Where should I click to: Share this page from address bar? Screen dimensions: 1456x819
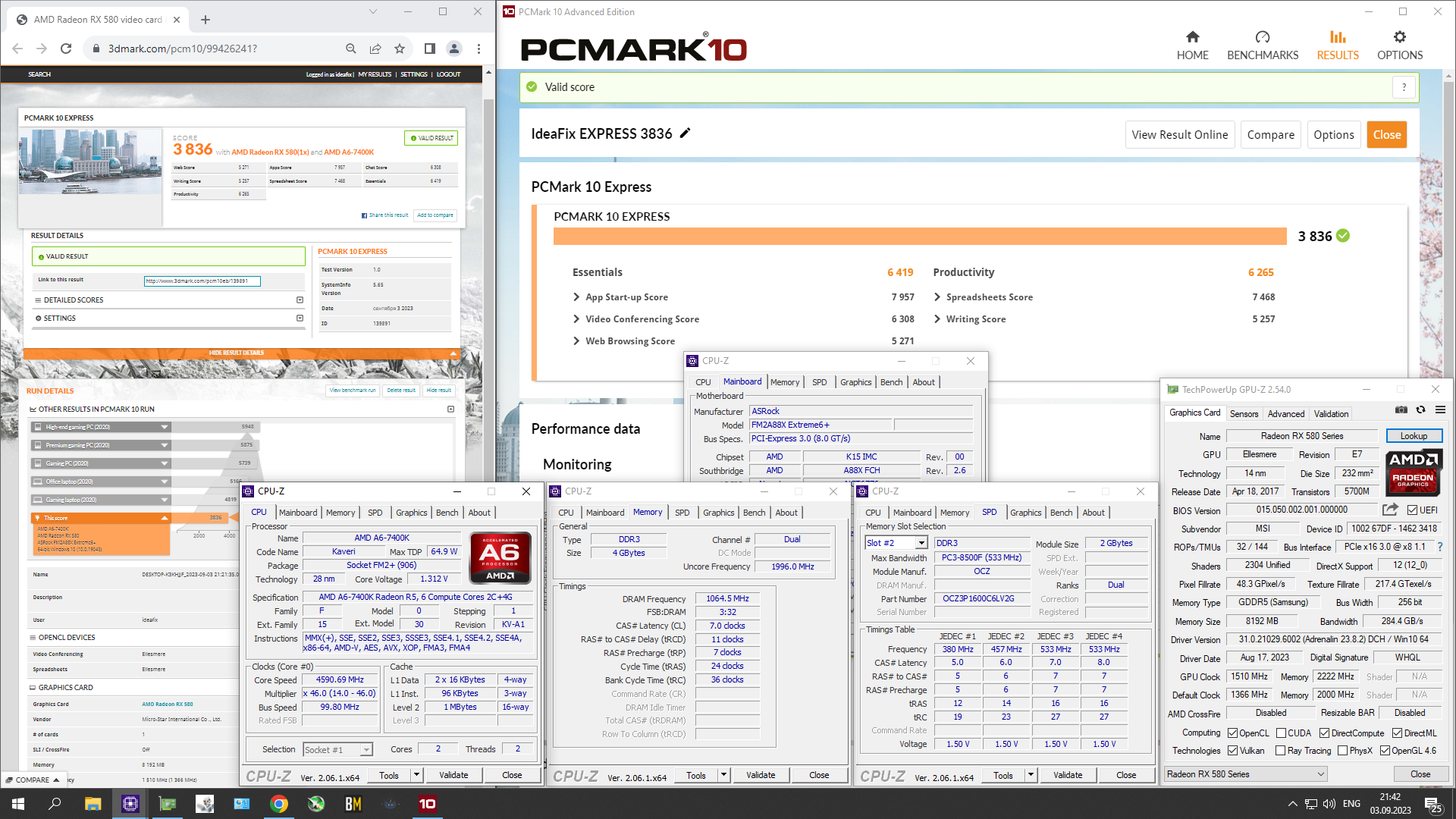tap(375, 49)
